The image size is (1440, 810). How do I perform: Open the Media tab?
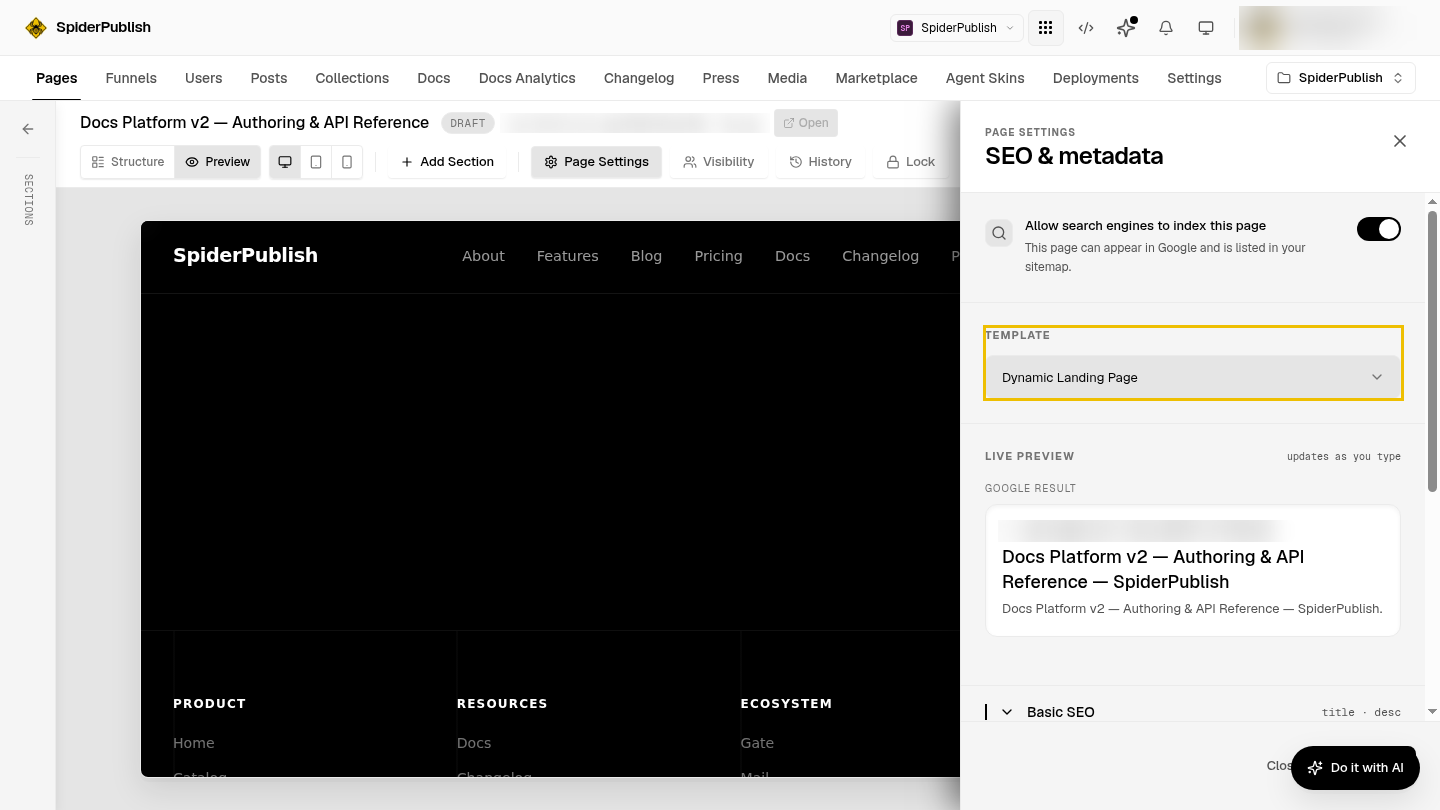pyautogui.click(x=787, y=78)
